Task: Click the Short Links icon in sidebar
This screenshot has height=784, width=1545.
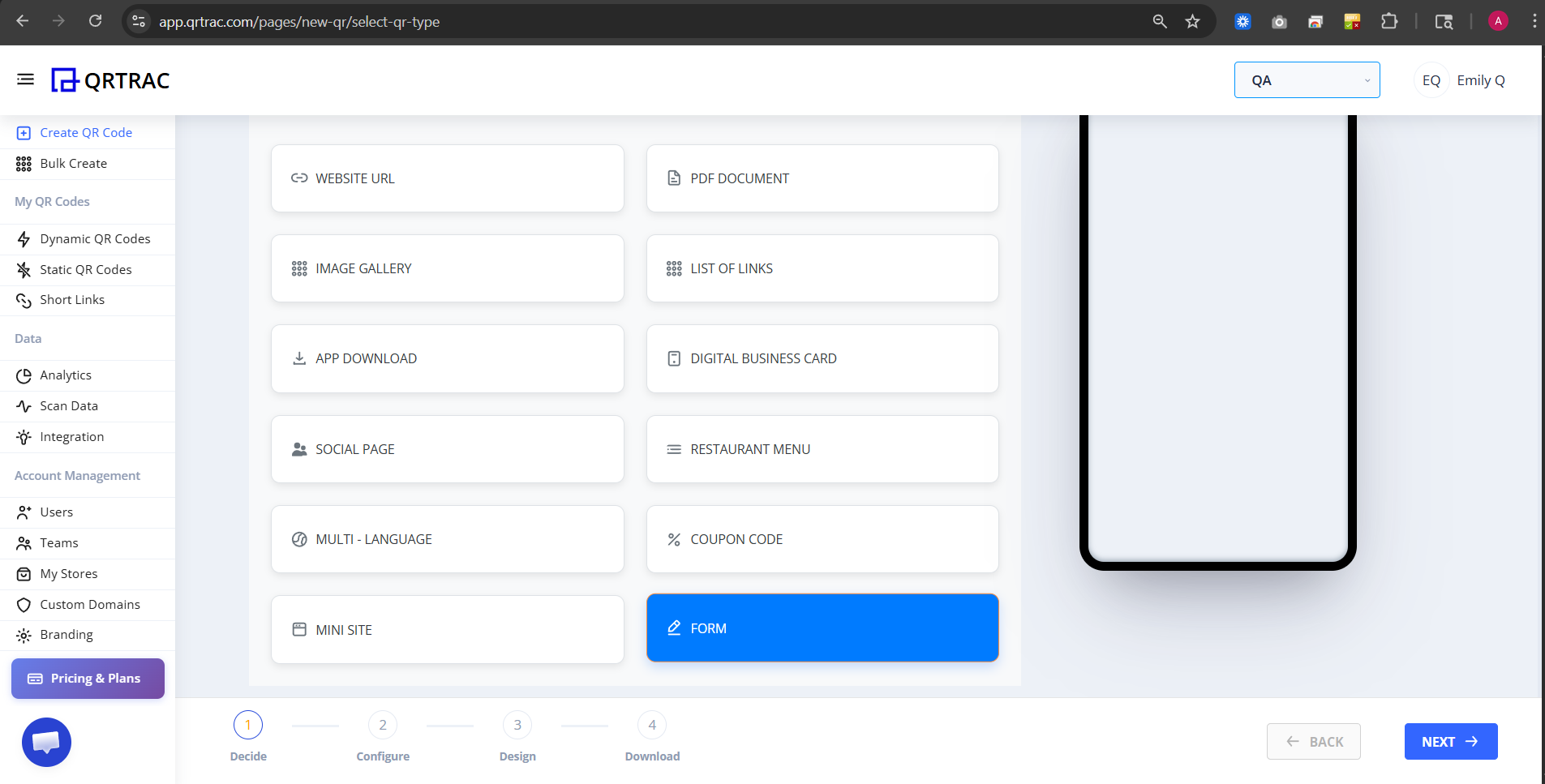Action: 24,300
